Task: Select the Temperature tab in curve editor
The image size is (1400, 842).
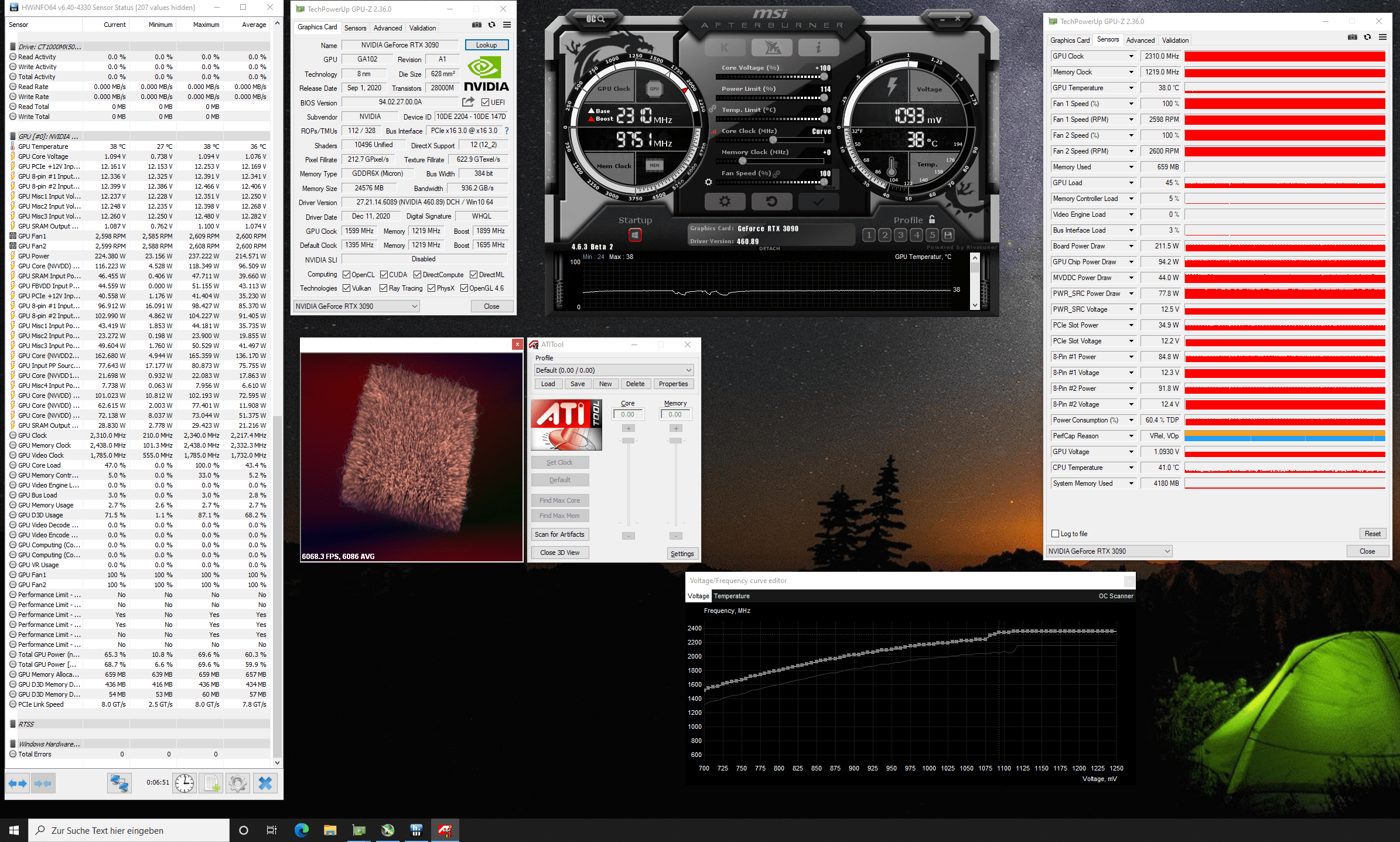Action: pos(731,596)
